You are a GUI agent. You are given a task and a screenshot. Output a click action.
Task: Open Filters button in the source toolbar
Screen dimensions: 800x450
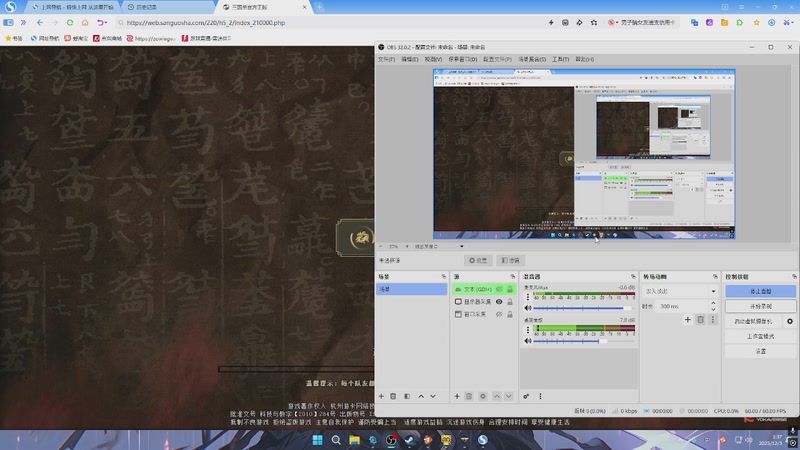tap(510, 260)
